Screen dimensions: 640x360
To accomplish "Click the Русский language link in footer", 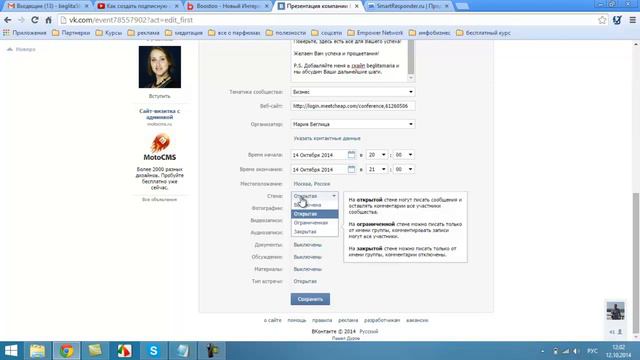I will (x=369, y=331).
